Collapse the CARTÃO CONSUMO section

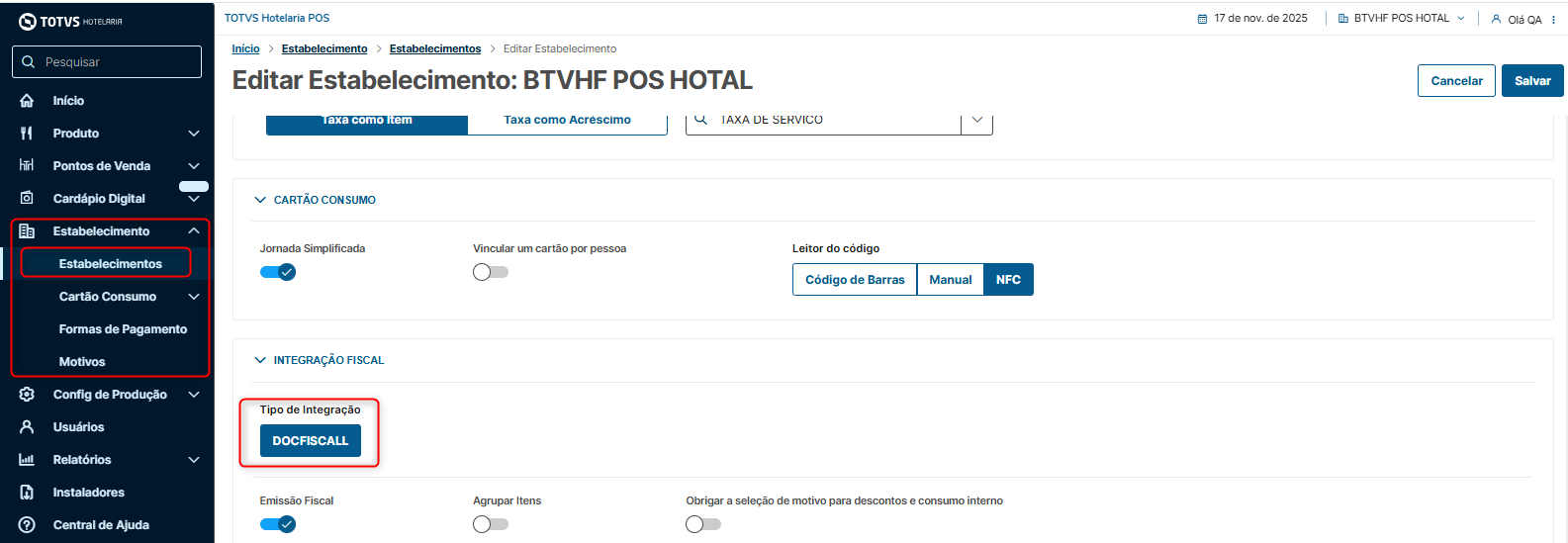[x=260, y=200]
